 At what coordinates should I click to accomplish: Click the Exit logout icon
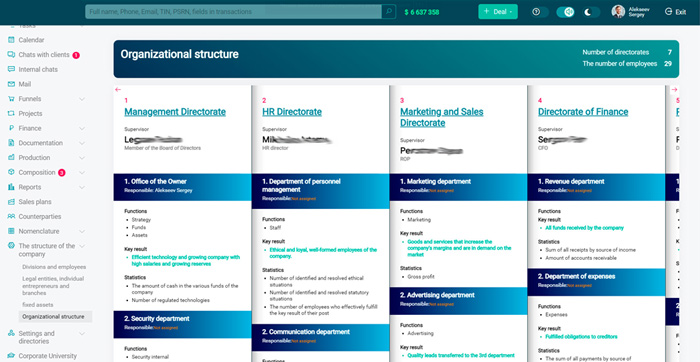pyautogui.click(x=668, y=12)
